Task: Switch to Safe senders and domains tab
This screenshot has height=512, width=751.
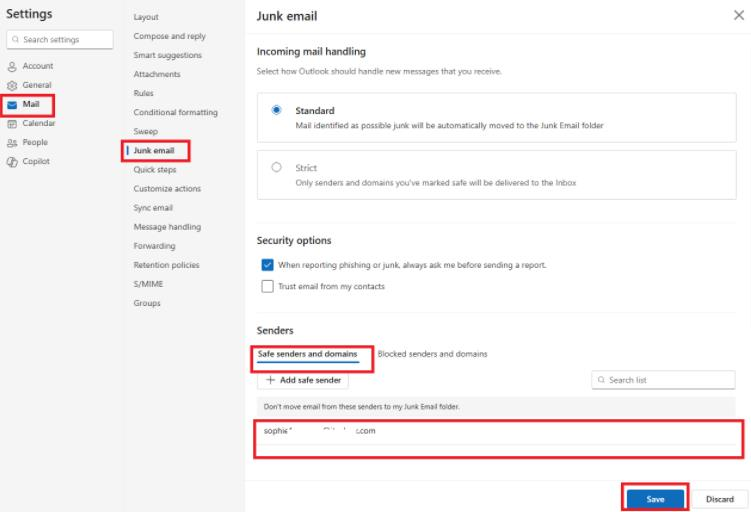Action: tap(307, 354)
